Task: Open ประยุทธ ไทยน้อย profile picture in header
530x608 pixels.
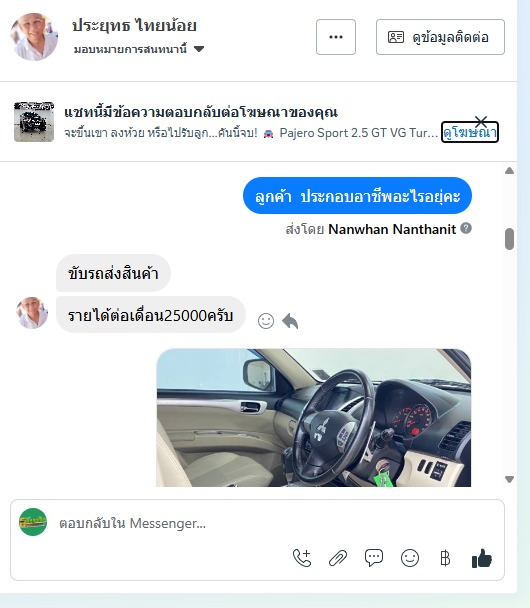Action: point(34,37)
